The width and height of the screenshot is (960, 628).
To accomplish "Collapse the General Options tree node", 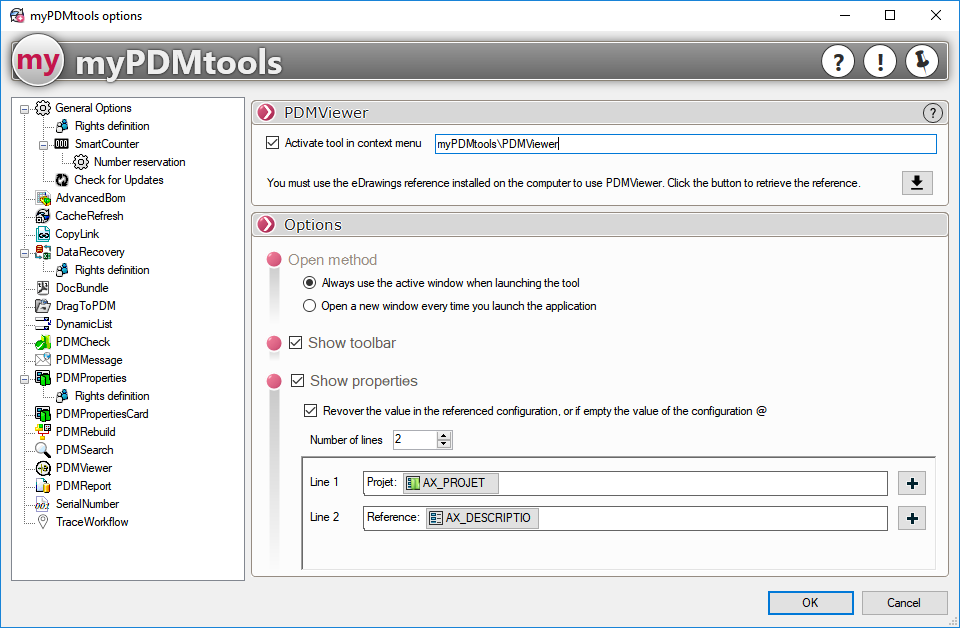I will click(x=25, y=108).
